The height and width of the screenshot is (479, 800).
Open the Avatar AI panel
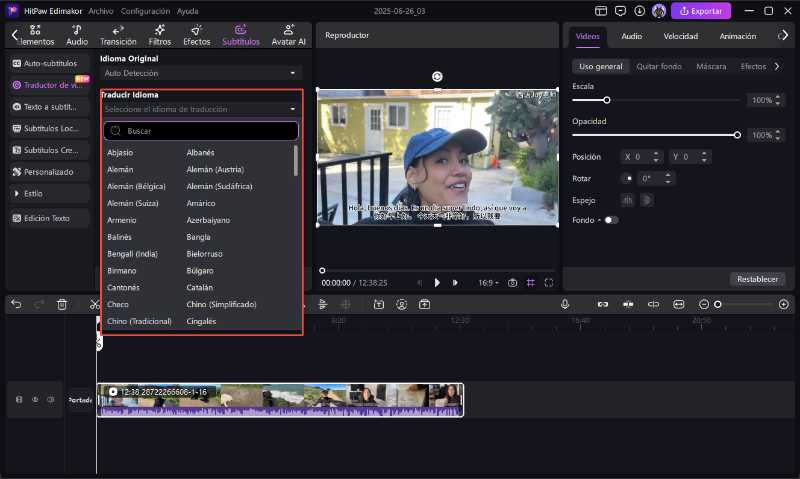[288, 35]
